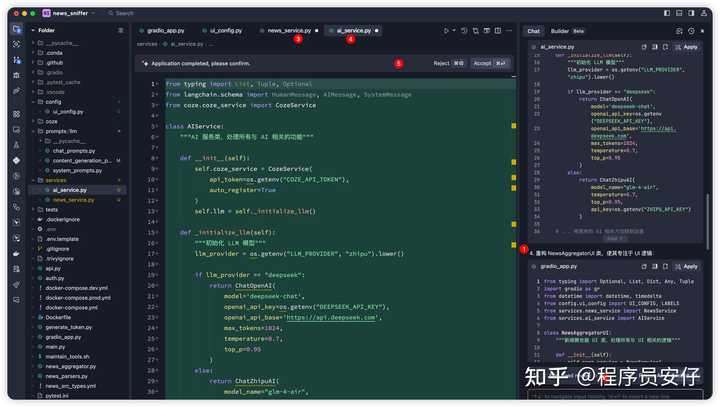Screen dimensions: 720x407
Task: Open the news_sniffer project dropdown
Action: 68,13
